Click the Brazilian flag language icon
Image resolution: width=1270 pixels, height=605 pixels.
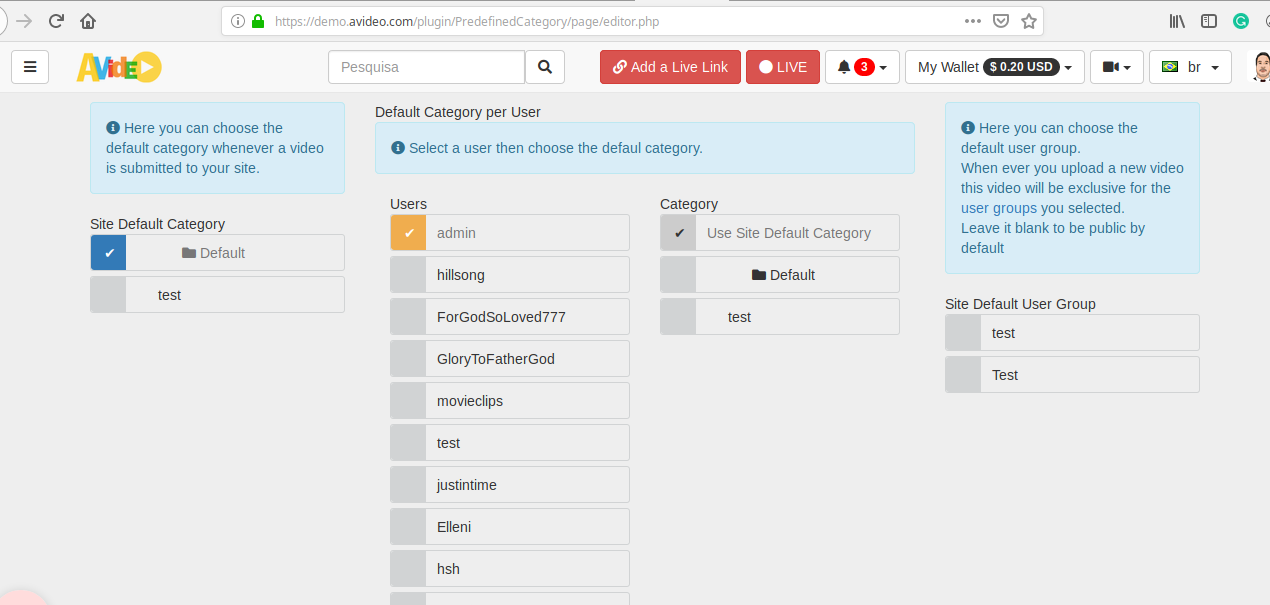coord(1172,67)
